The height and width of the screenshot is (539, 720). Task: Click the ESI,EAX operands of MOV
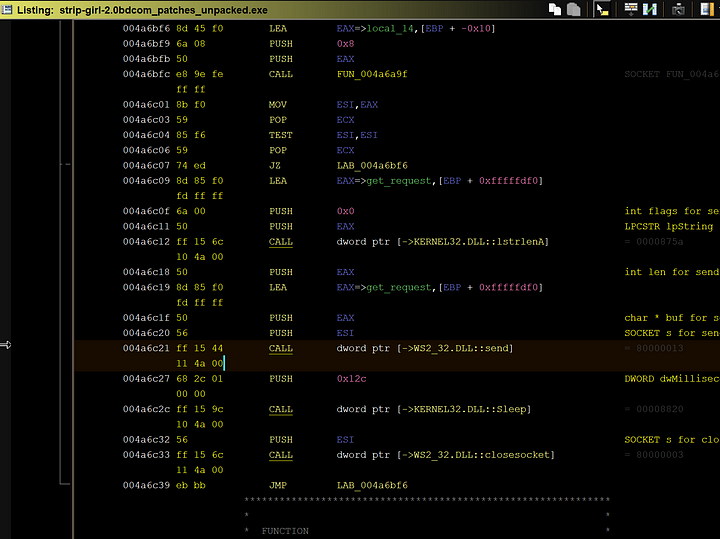[x=357, y=105]
